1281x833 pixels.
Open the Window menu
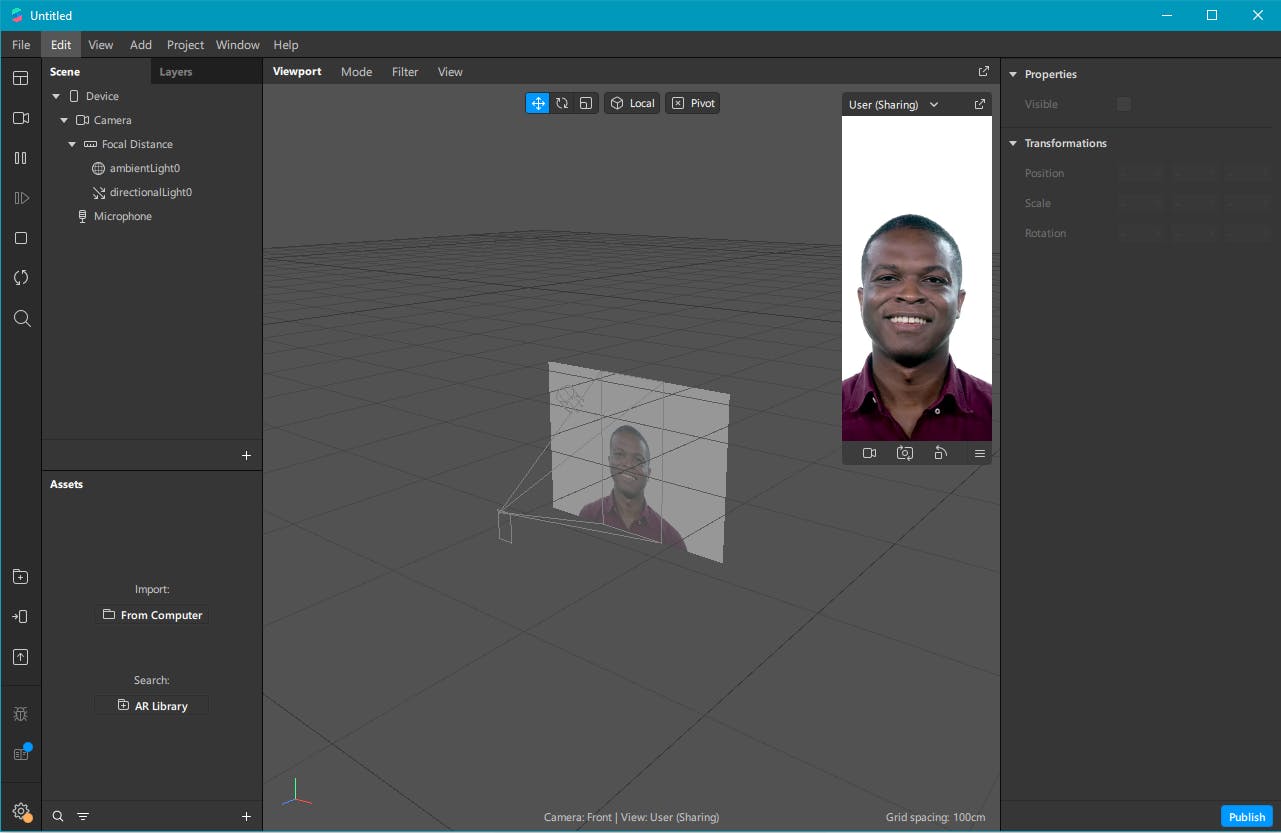tap(238, 45)
